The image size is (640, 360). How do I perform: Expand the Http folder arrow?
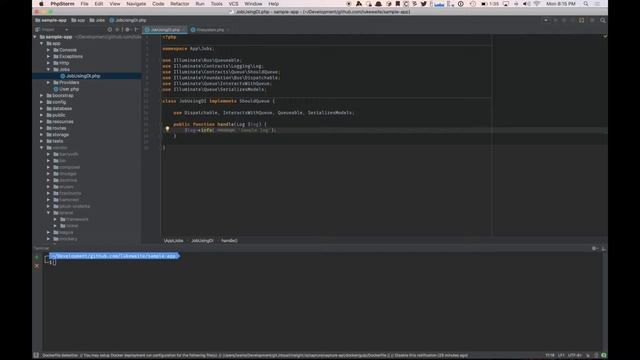pyautogui.click(x=48, y=63)
